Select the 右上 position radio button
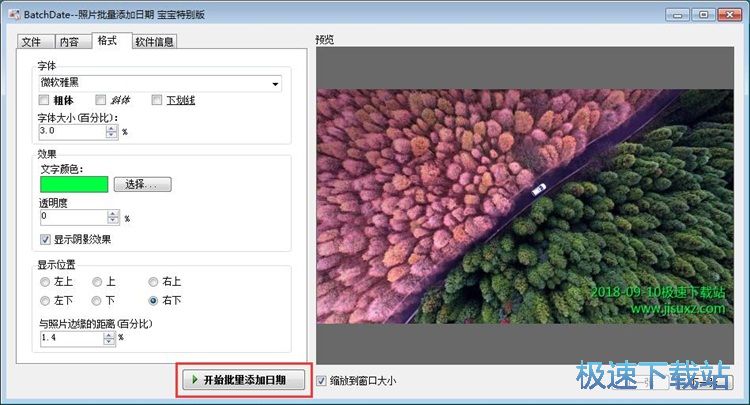The height and width of the screenshot is (405, 750). [153, 282]
